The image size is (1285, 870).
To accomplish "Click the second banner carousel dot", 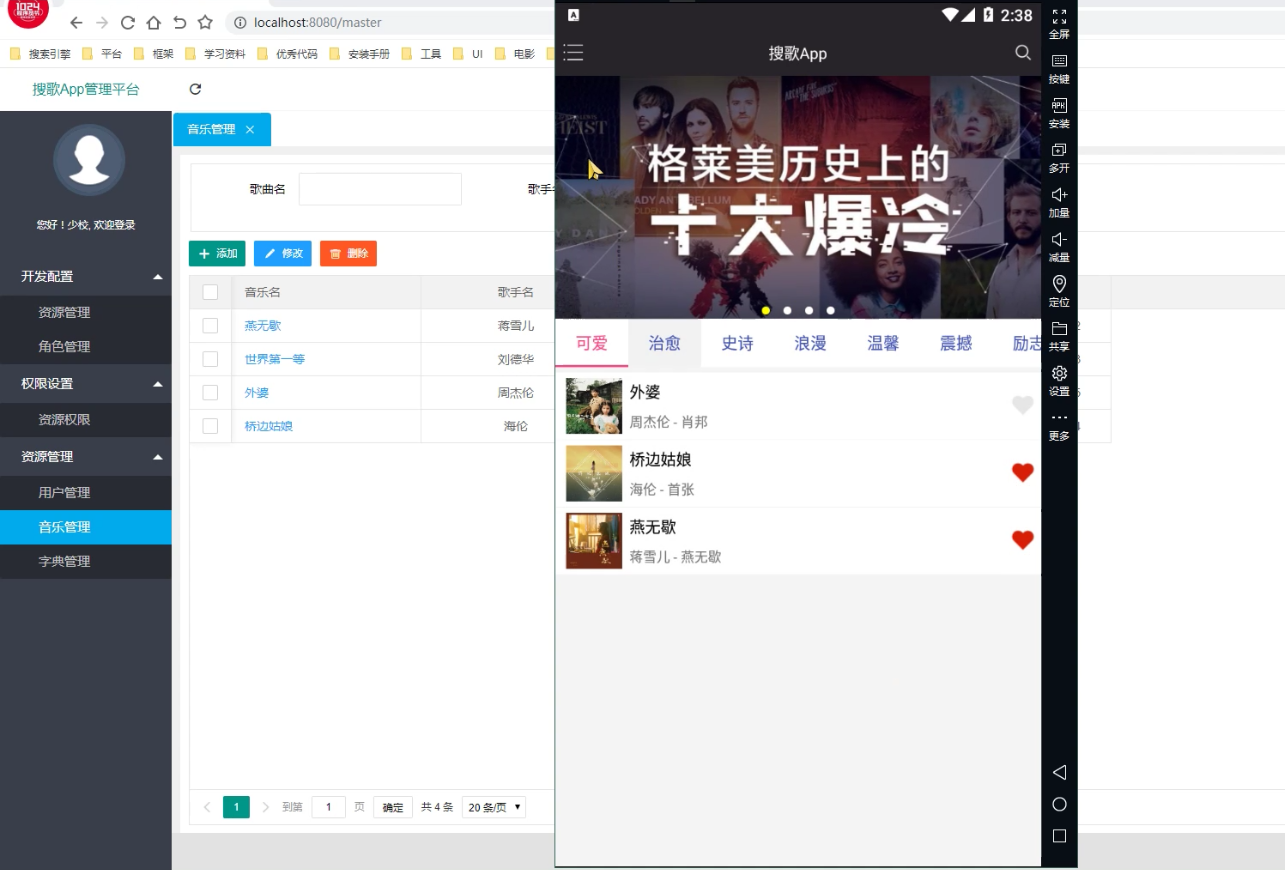I will (787, 310).
